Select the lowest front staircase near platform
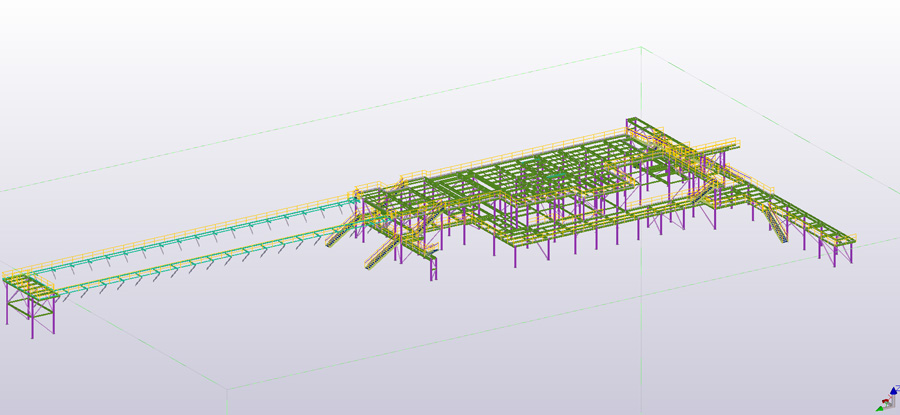 pyautogui.click(x=380, y=254)
